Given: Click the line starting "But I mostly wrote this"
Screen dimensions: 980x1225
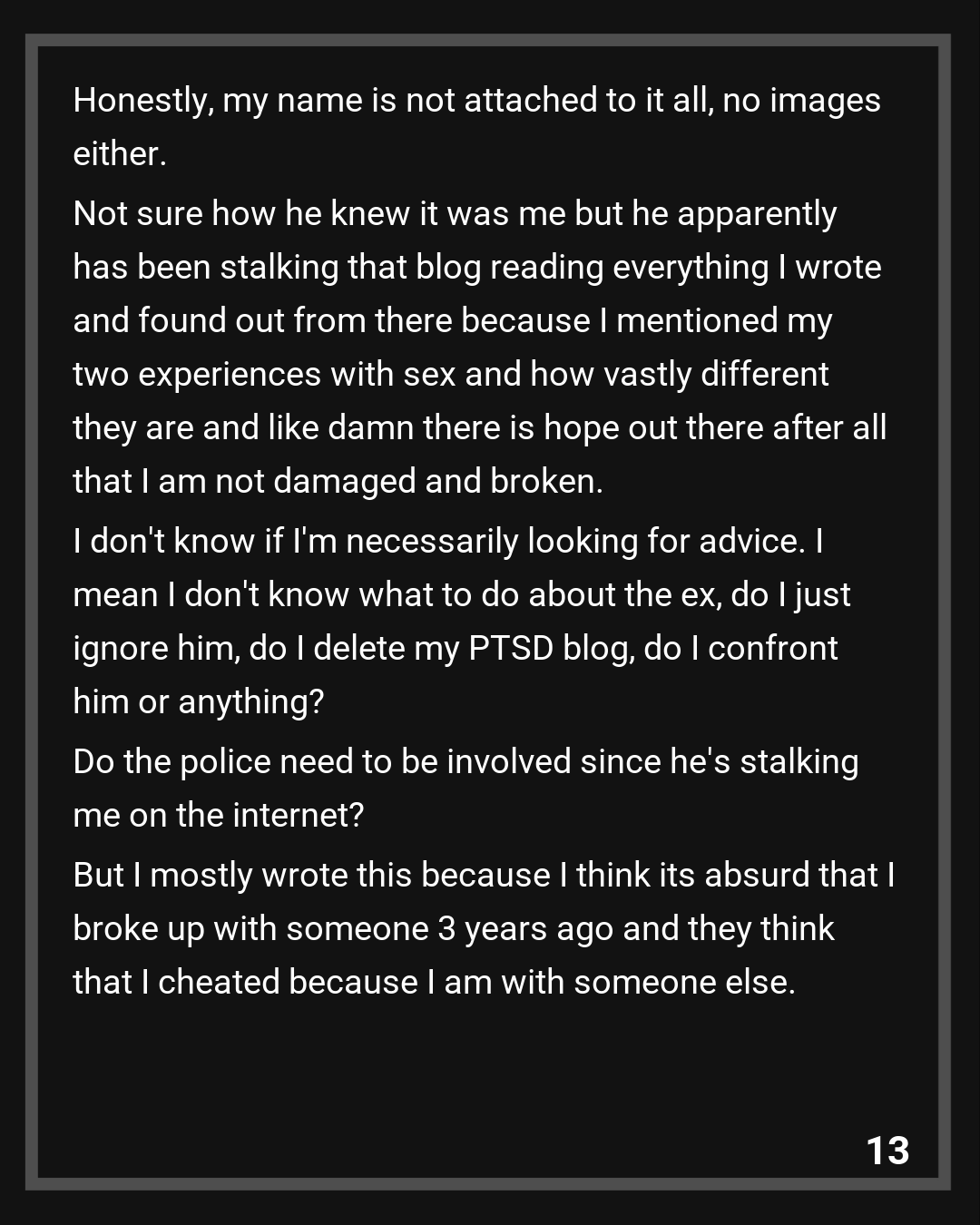Looking at the screenshot, I should 484,875.
